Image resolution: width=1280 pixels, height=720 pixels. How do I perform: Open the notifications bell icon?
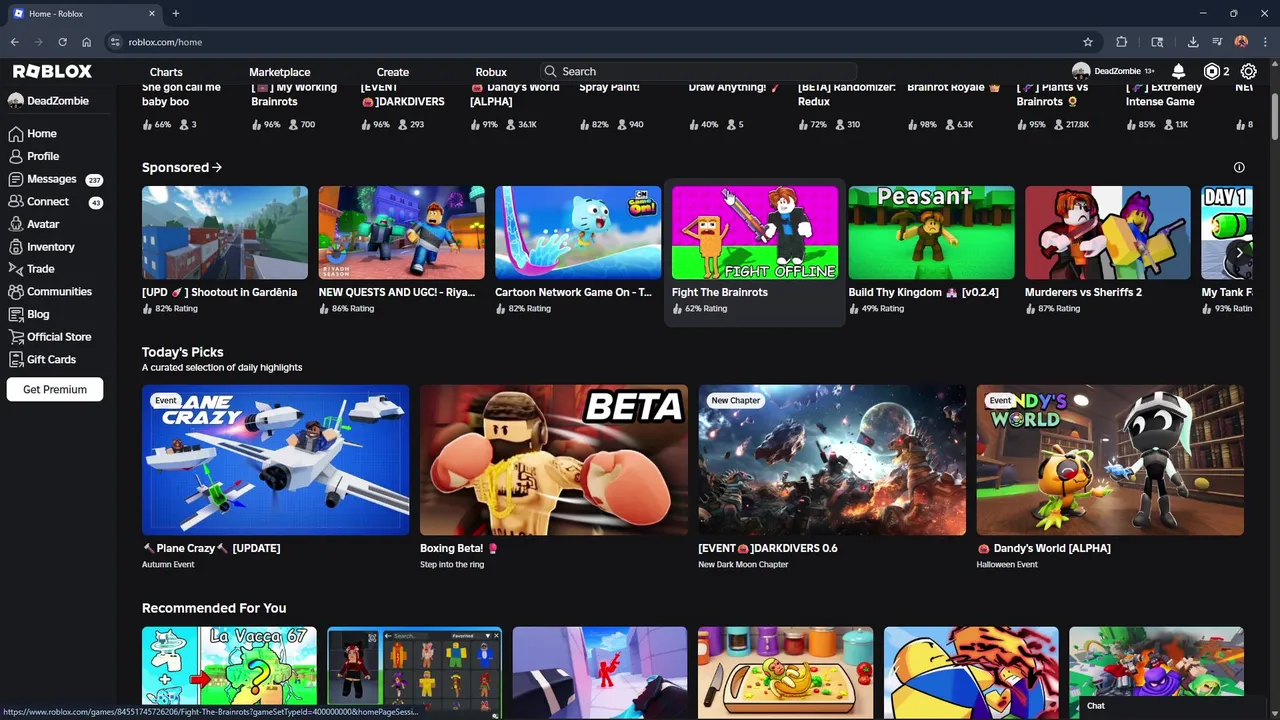(1178, 71)
